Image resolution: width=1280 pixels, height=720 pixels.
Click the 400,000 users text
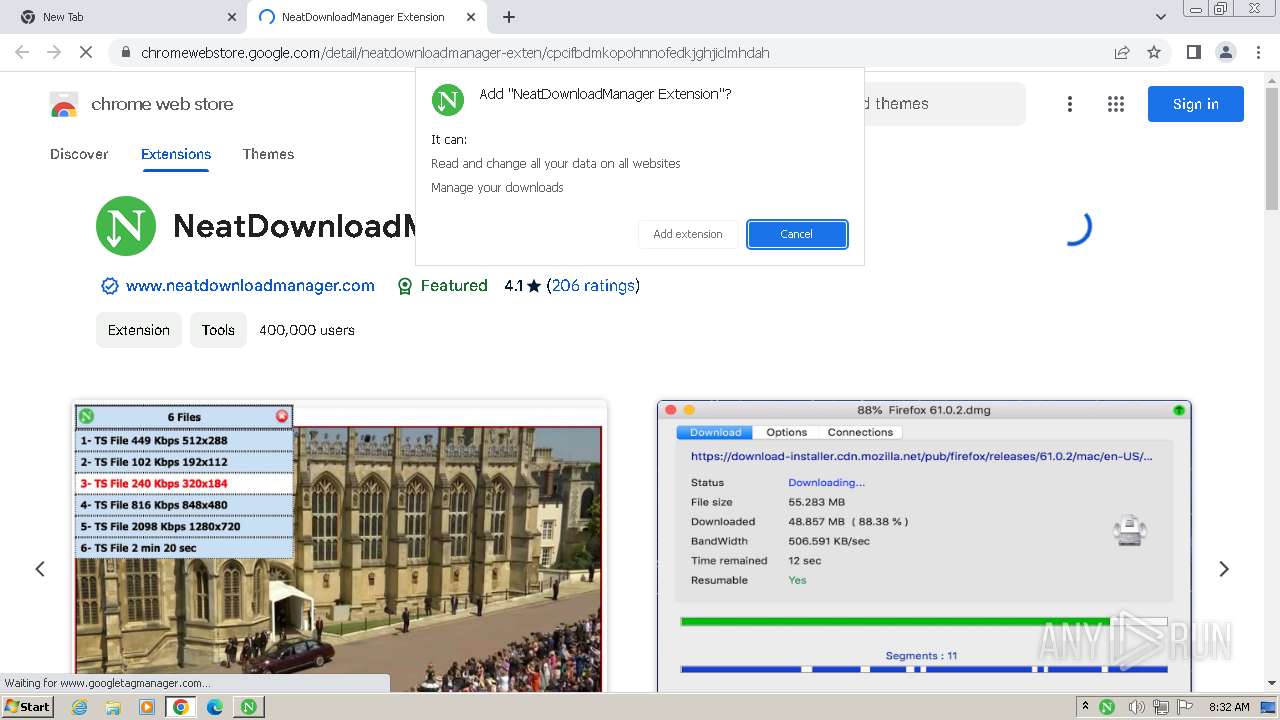(x=307, y=330)
